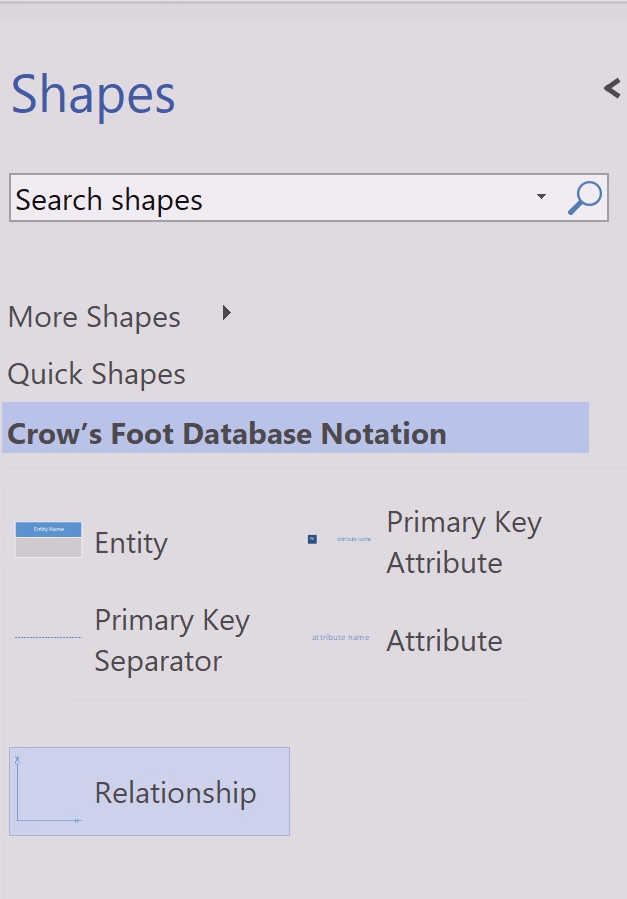Switch to the Quick Shapes stencil
Viewport: 627px width, 899px height.
tap(96, 374)
